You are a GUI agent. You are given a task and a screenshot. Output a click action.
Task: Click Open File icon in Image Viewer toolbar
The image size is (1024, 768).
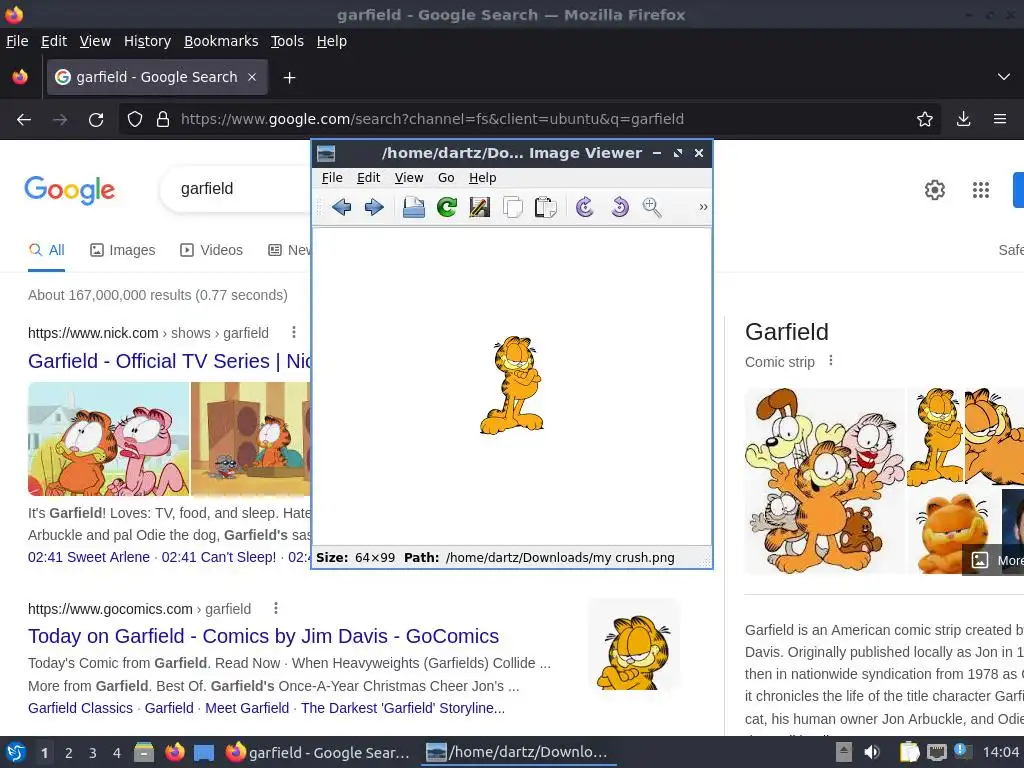413,208
